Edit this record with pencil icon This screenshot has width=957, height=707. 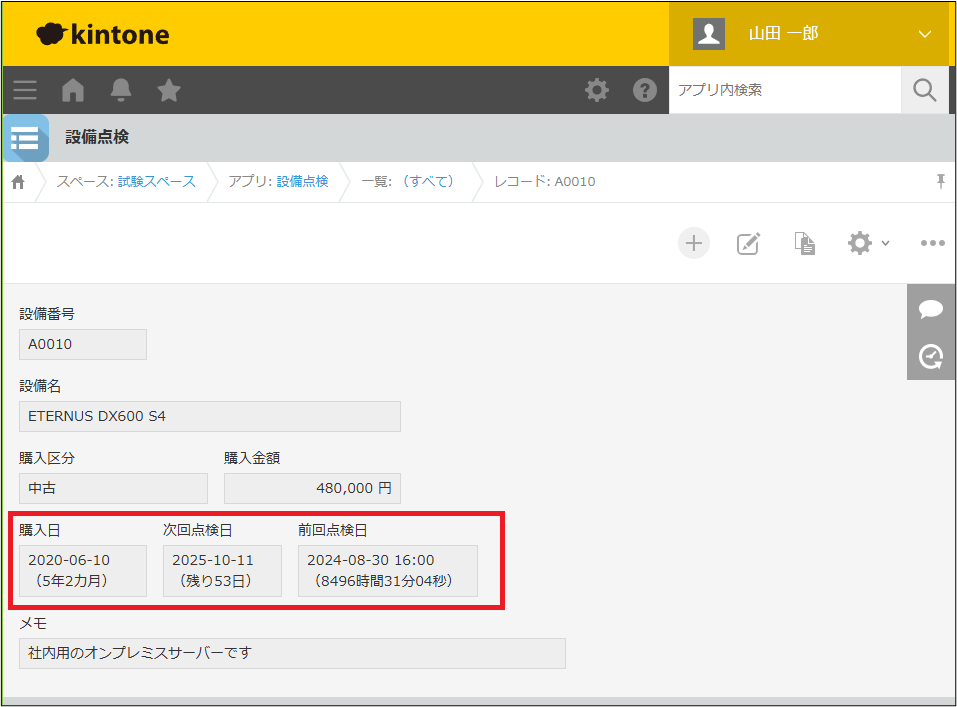(748, 243)
